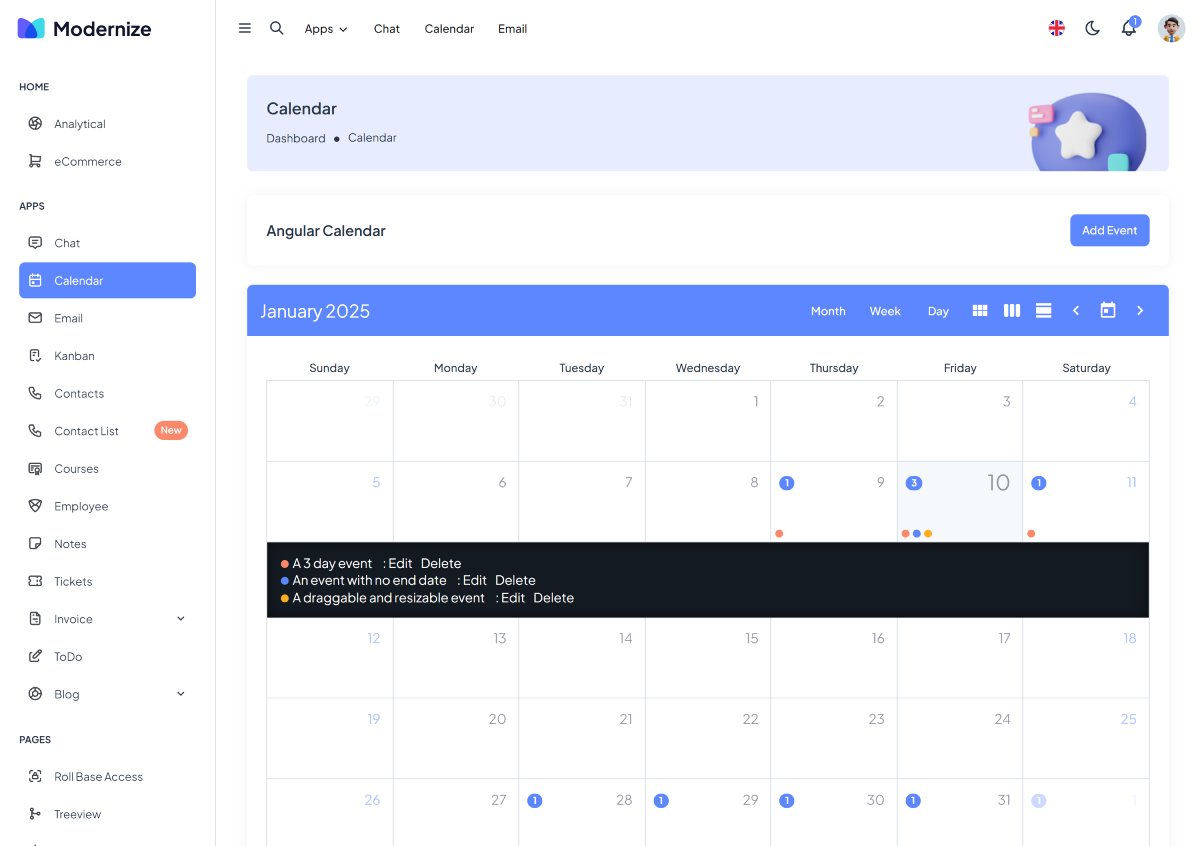The width and height of the screenshot is (1200, 846).
Task: Click the orange dot on Thursday 9
Action: click(x=779, y=533)
